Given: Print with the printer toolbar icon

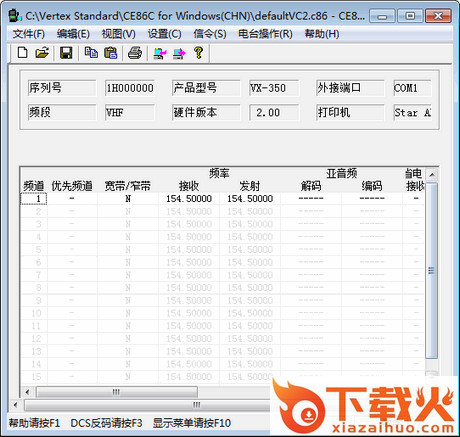Looking at the screenshot, I should pyautogui.click(x=135, y=53).
